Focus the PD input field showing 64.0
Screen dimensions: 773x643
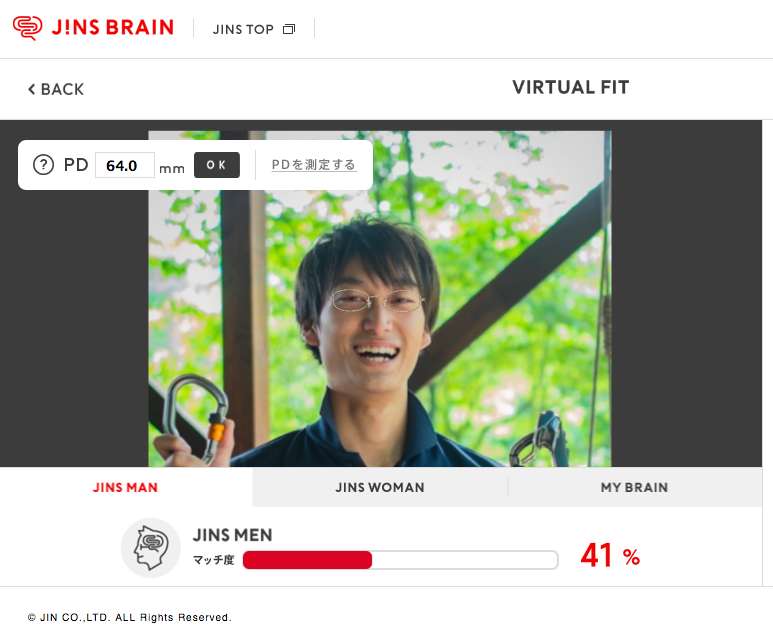click(x=125, y=165)
